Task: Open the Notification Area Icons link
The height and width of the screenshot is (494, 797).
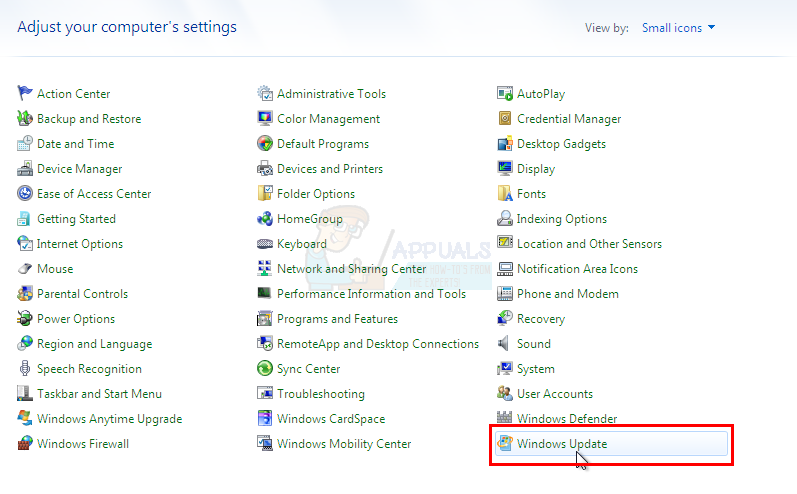Action: [x=577, y=269]
